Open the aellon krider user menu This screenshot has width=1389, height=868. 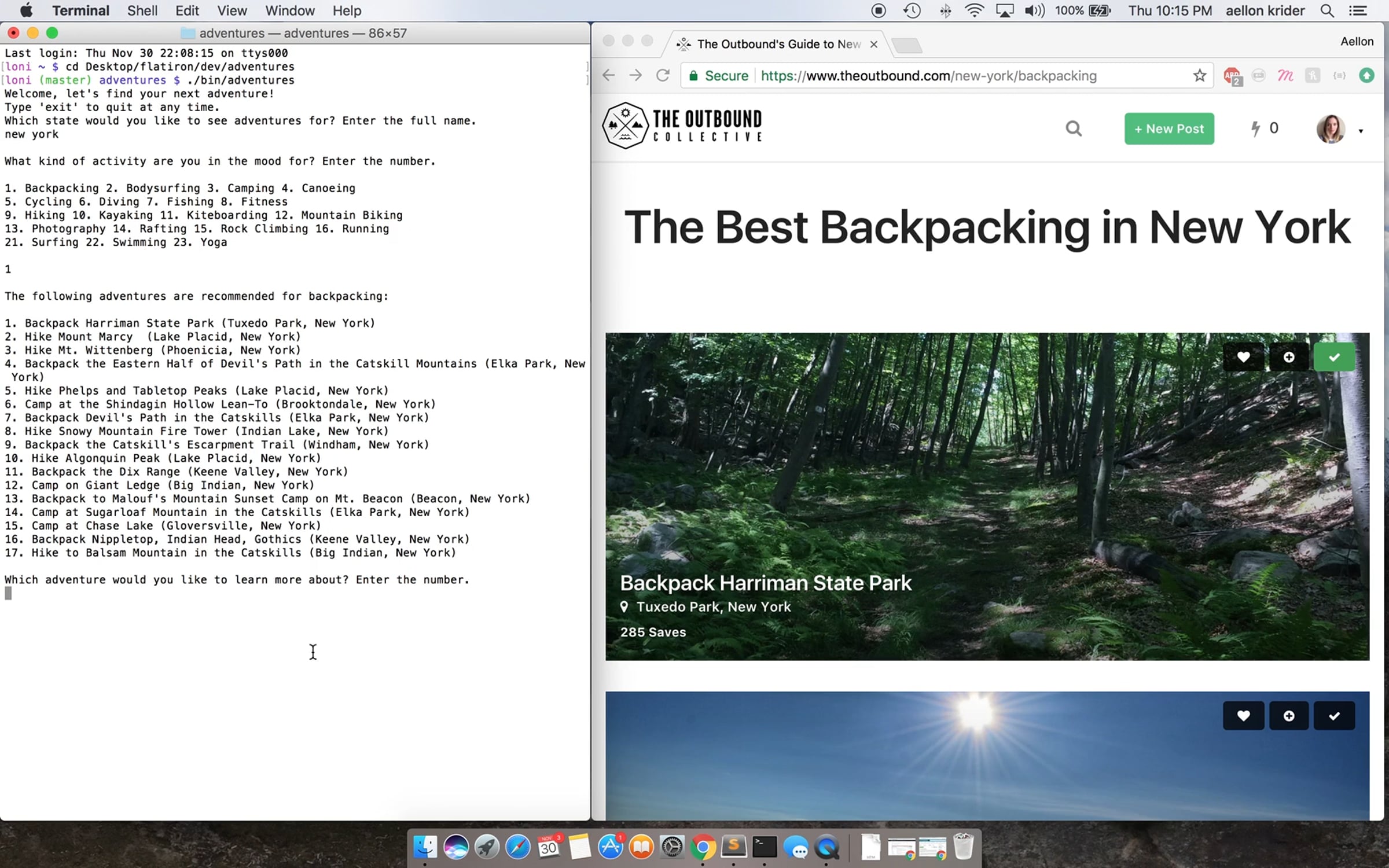(1265, 10)
